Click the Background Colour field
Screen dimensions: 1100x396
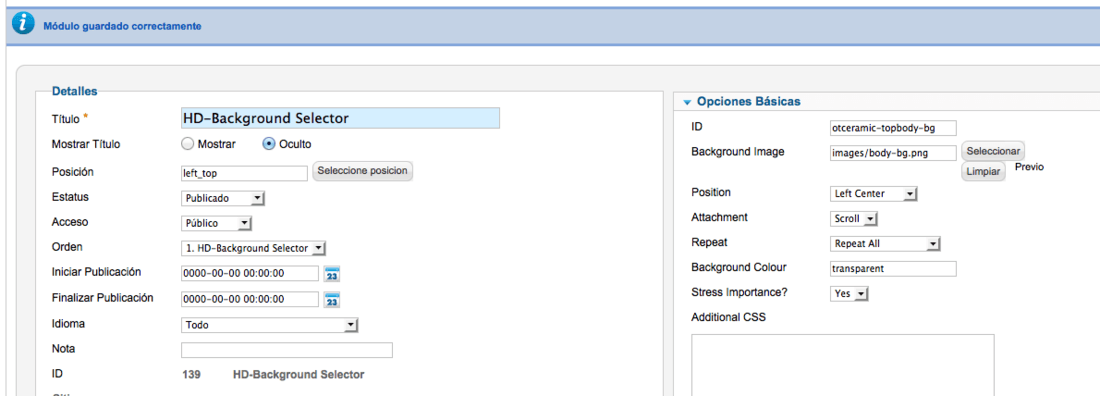point(893,269)
